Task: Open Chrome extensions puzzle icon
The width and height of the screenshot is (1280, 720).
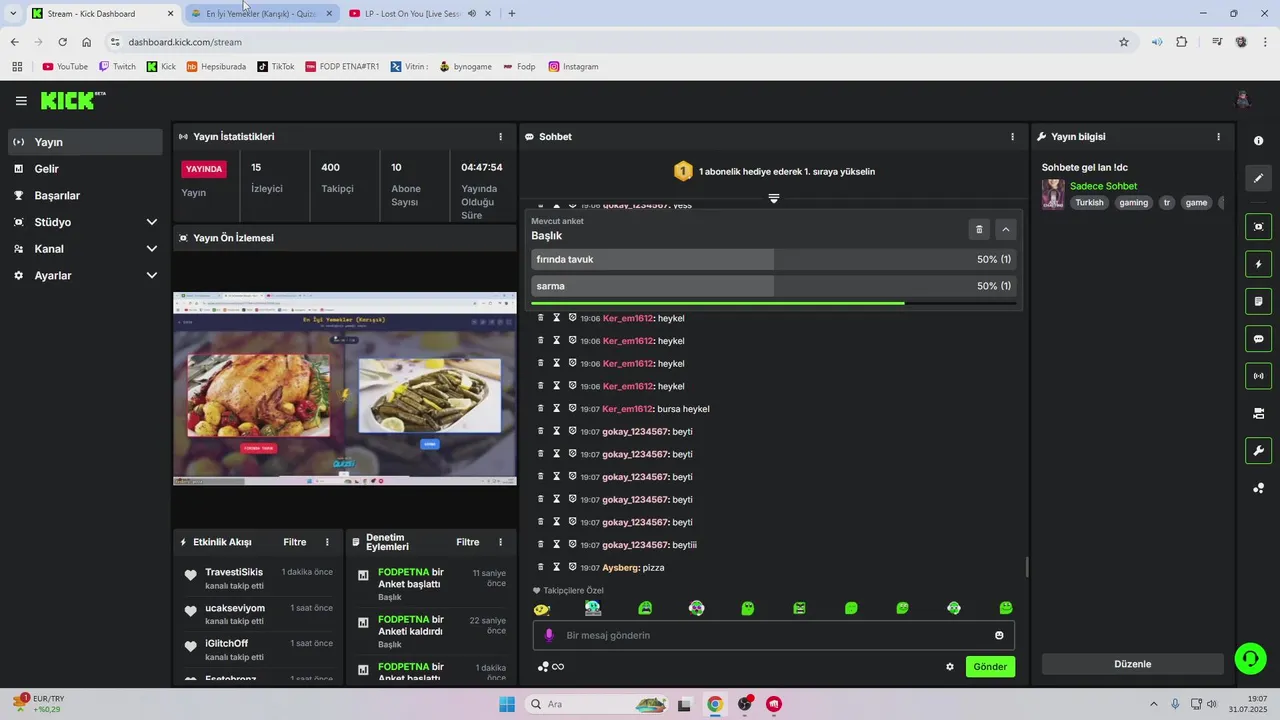Action: (x=1182, y=42)
